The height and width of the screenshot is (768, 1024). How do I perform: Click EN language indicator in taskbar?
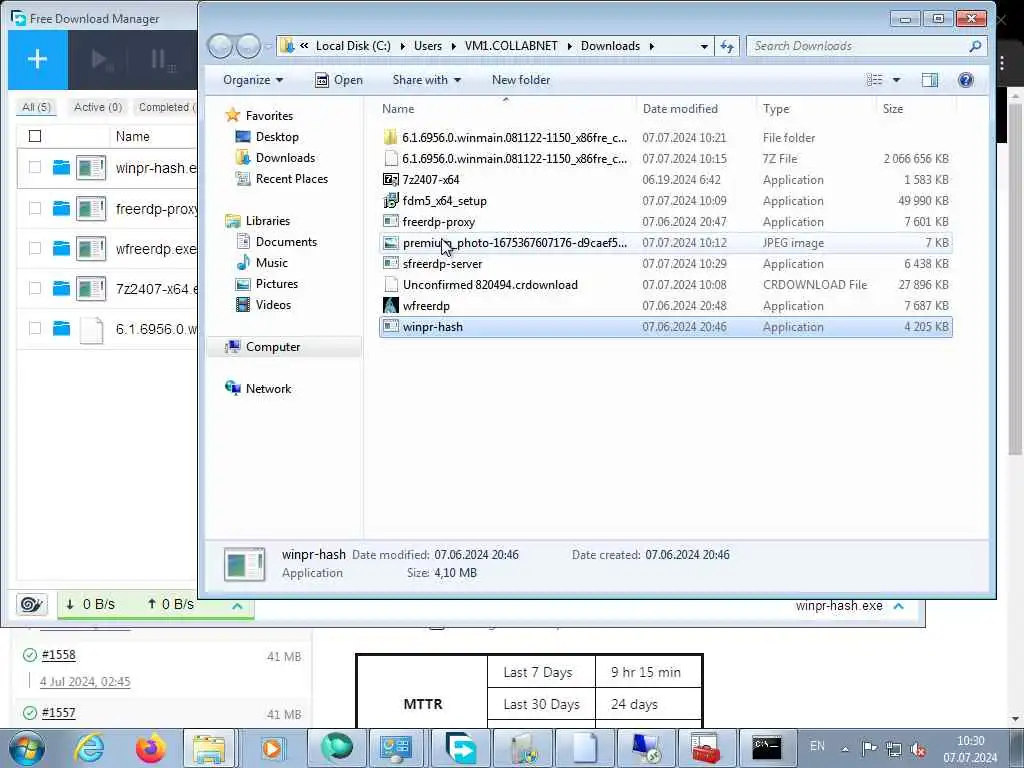click(817, 746)
